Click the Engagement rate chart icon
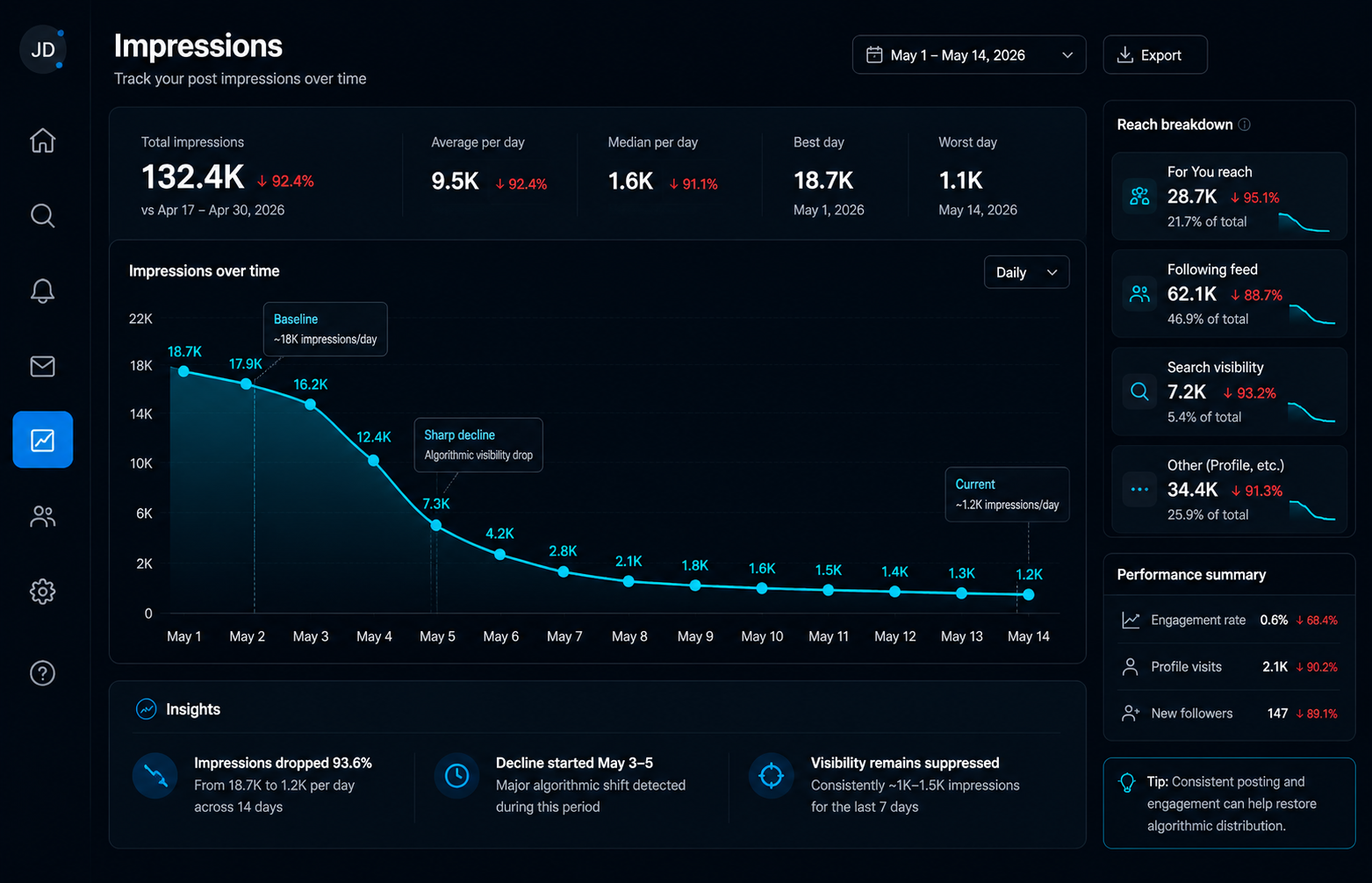Viewport: 1372px width, 883px height. click(1131, 621)
